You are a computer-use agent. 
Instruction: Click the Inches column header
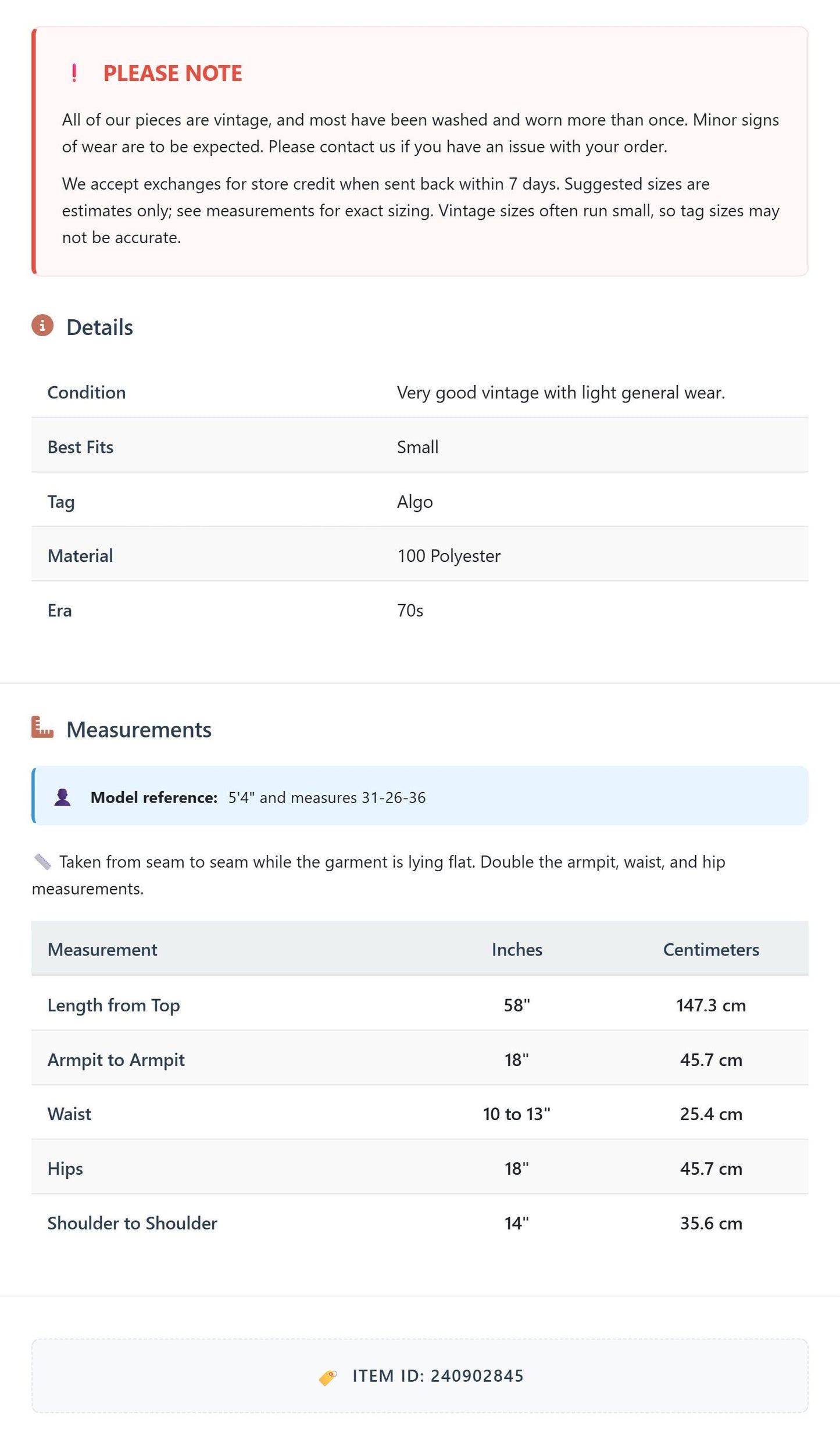point(517,950)
